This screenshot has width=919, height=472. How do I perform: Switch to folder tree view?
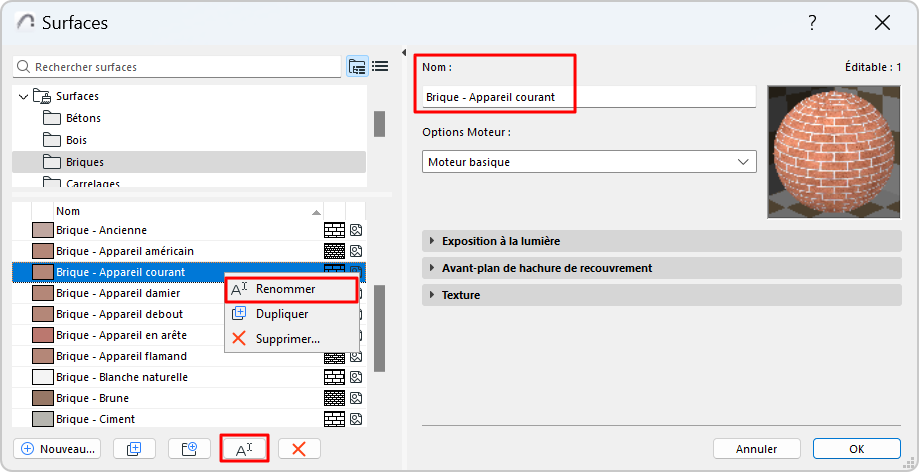[357, 67]
